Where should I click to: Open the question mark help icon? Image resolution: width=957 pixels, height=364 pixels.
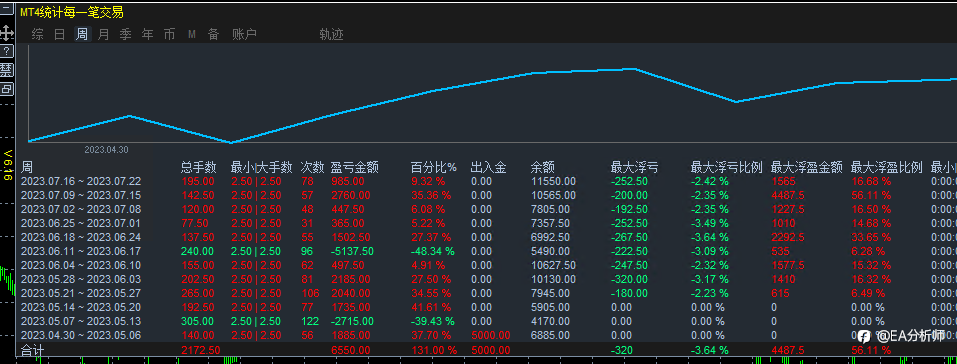[x=7, y=51]
